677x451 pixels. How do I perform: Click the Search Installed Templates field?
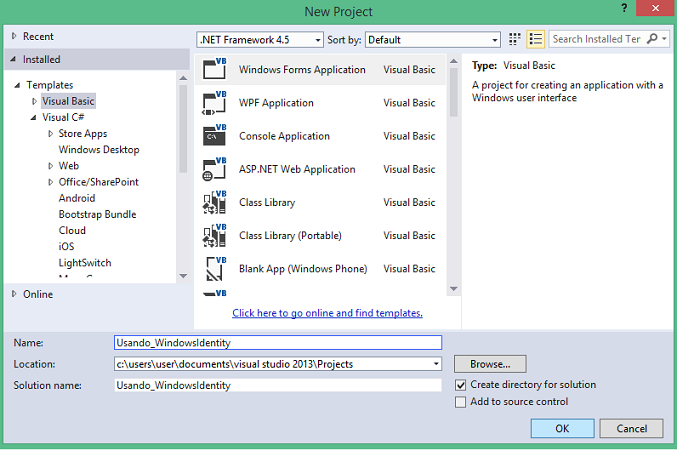pos(598,39)
